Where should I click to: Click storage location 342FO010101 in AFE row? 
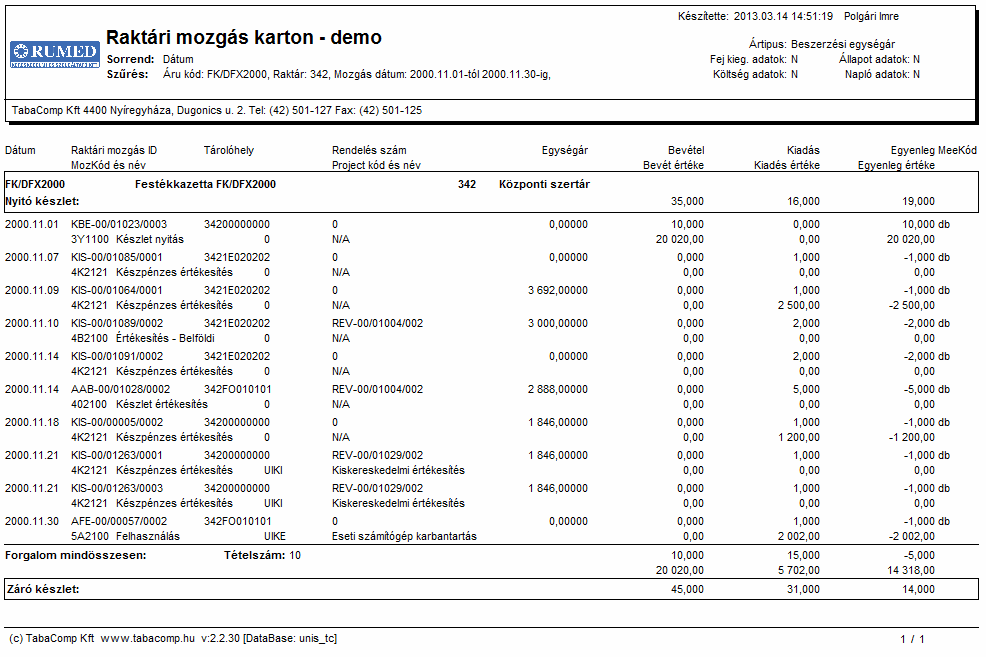238,521
